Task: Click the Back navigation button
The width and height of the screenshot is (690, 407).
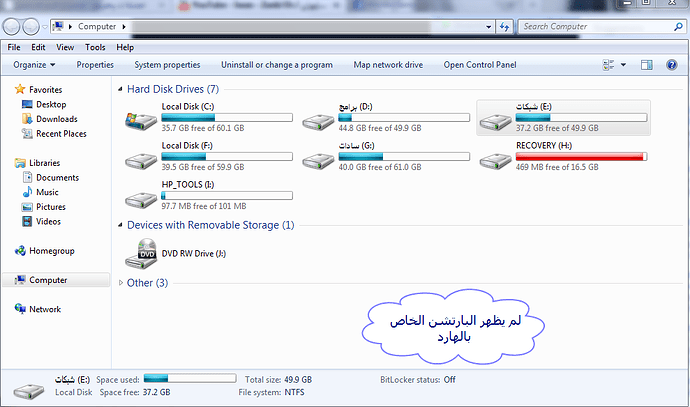Action: (11, 27)
